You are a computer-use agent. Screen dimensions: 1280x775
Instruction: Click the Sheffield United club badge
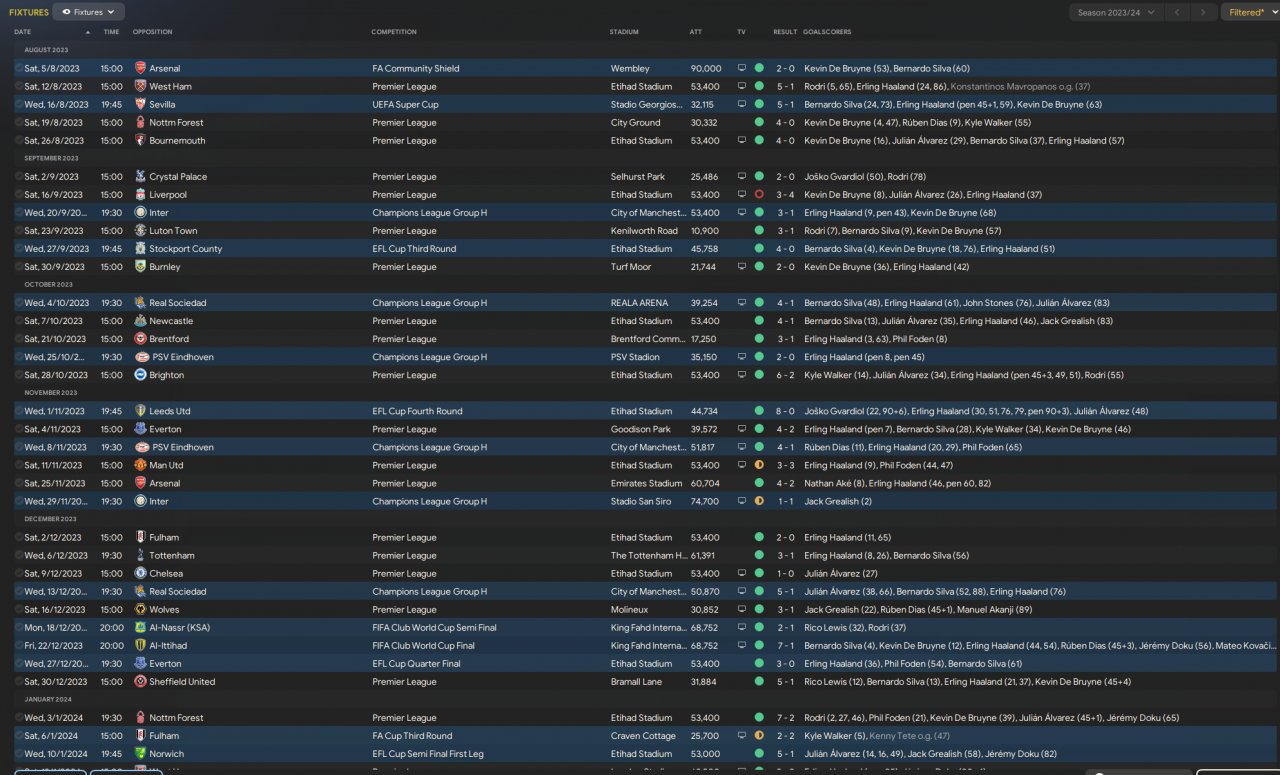pyautogui.click(x=140, y=681)
